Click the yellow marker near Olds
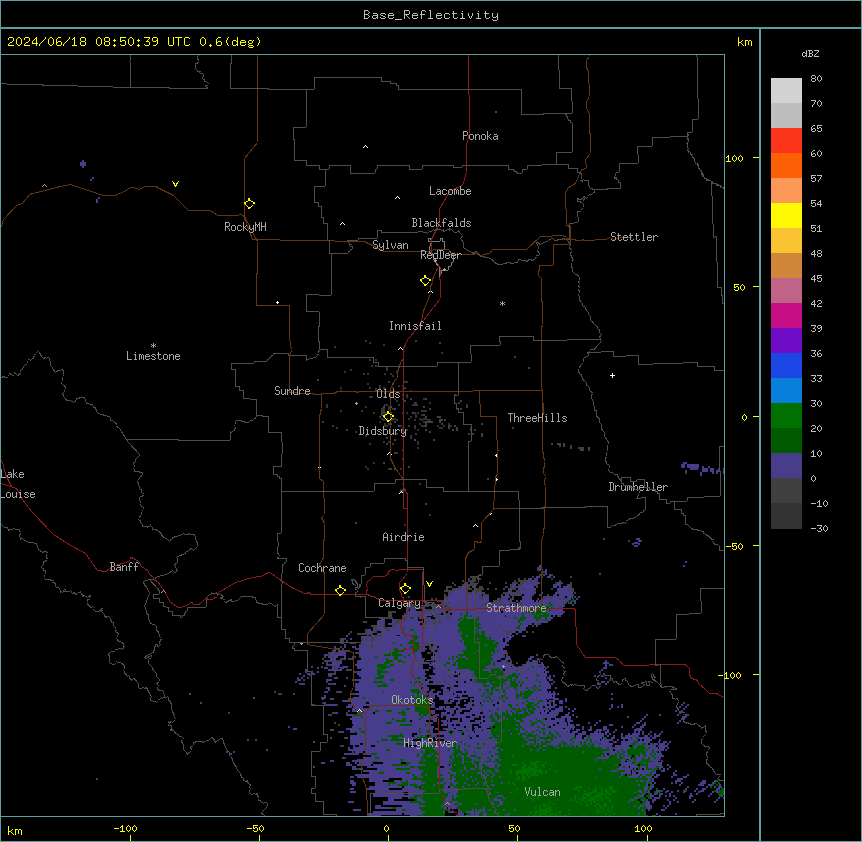862x842 pixels. coord(388,417)
